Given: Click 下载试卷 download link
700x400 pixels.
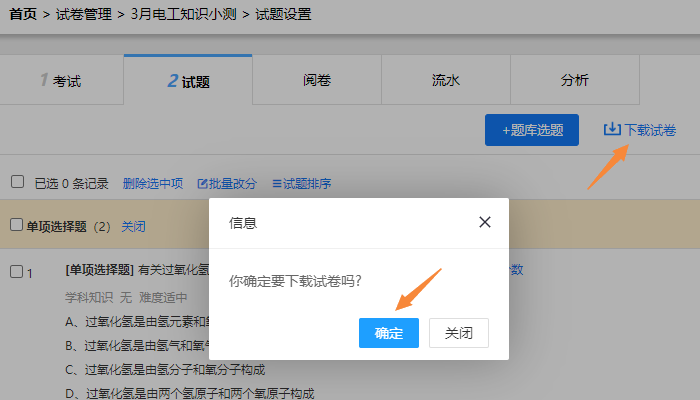Looking at the screenshot, I should (x=640, y=130).
